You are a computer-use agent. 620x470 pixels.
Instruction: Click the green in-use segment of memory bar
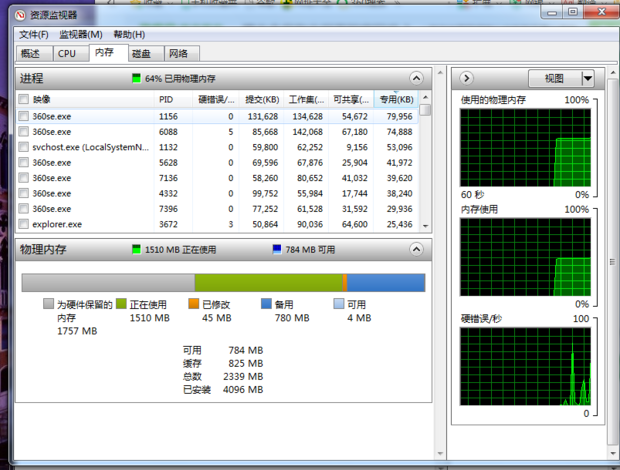268,283
